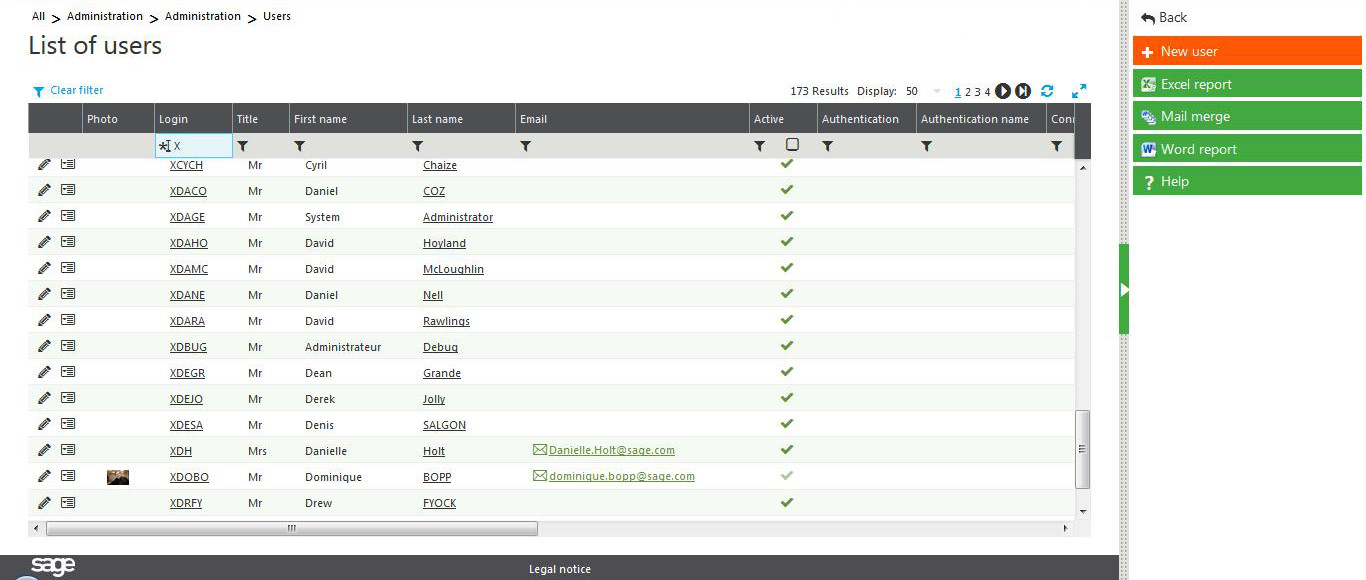Open the First name filter funnel
This screenshot has width=1366, height=580.
pos(300,146)
